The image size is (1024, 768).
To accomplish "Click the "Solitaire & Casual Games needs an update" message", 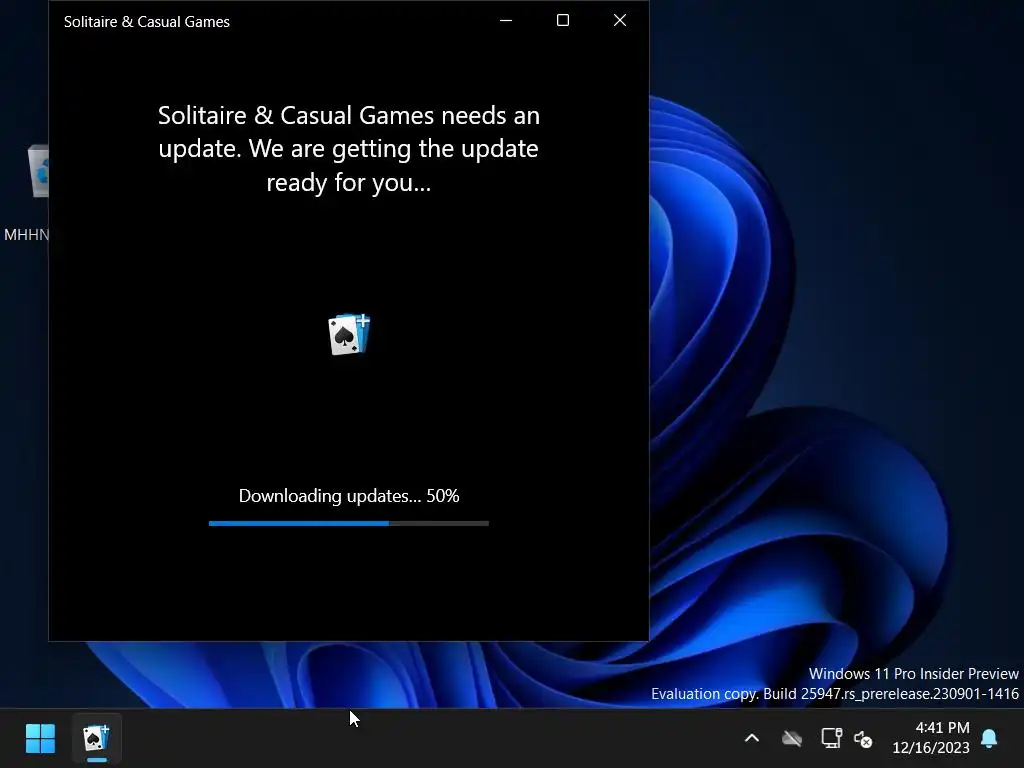I will click(349, 148).
